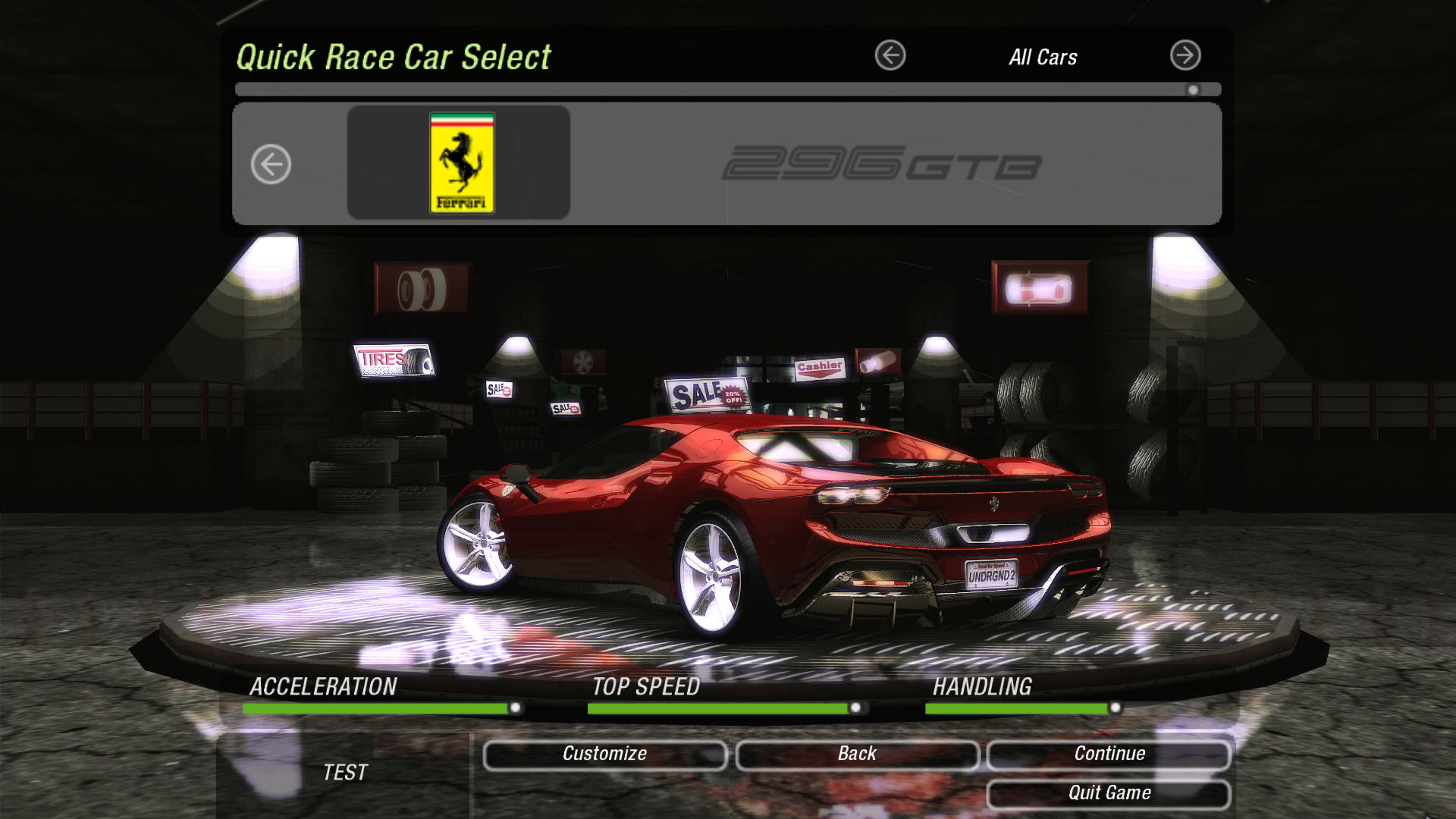The width and height of the screenshot is (1456, 819).
Task: Click the UNDRGND2 license plate
Action: (x=991, y=574)
